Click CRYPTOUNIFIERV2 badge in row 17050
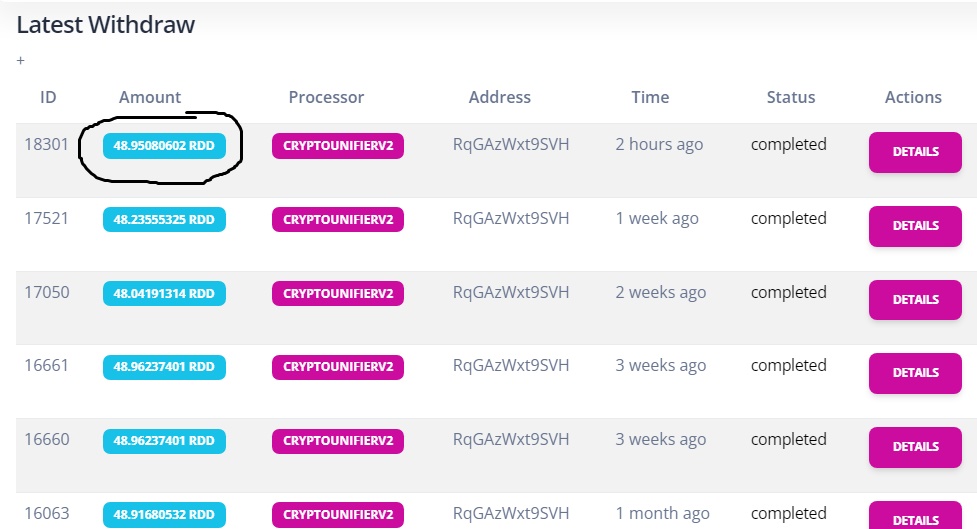Screen dimensions: 977x529 338,293
